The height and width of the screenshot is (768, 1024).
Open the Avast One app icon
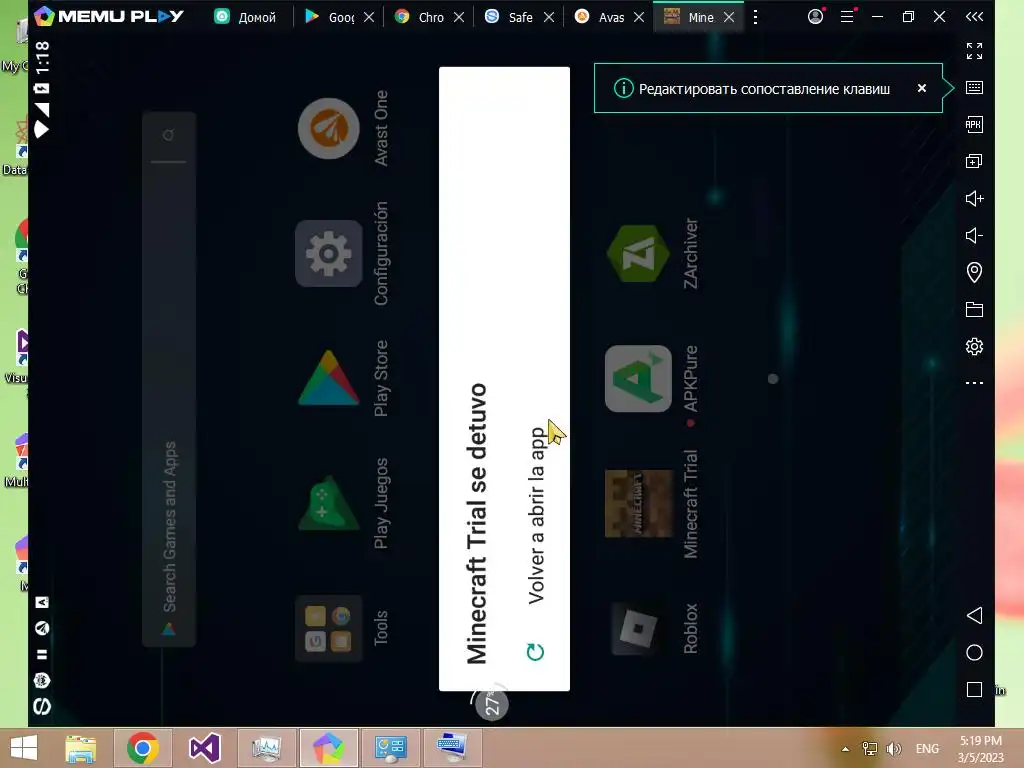click(328, 128)
